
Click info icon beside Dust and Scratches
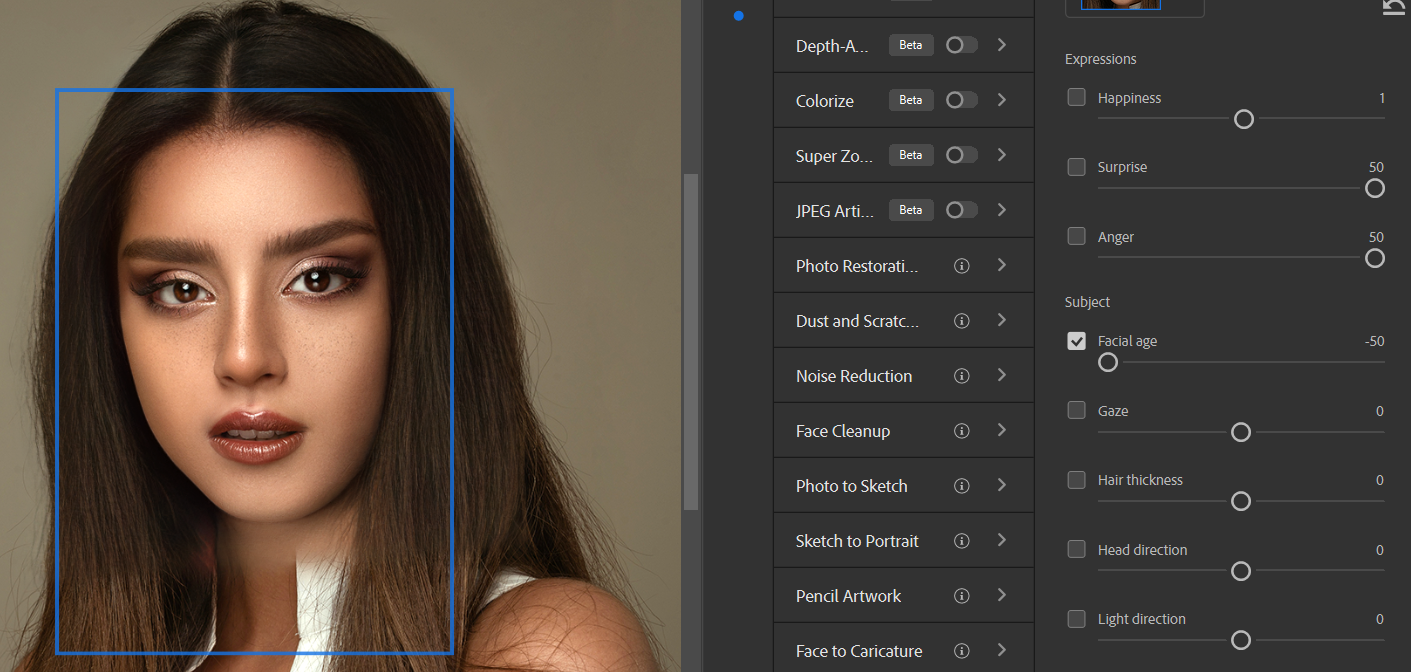(962, 321)
